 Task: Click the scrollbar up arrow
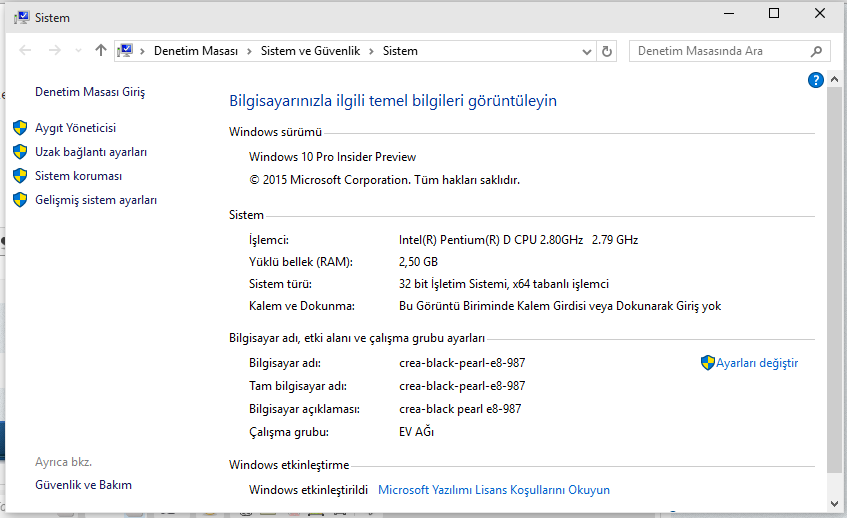834,80
